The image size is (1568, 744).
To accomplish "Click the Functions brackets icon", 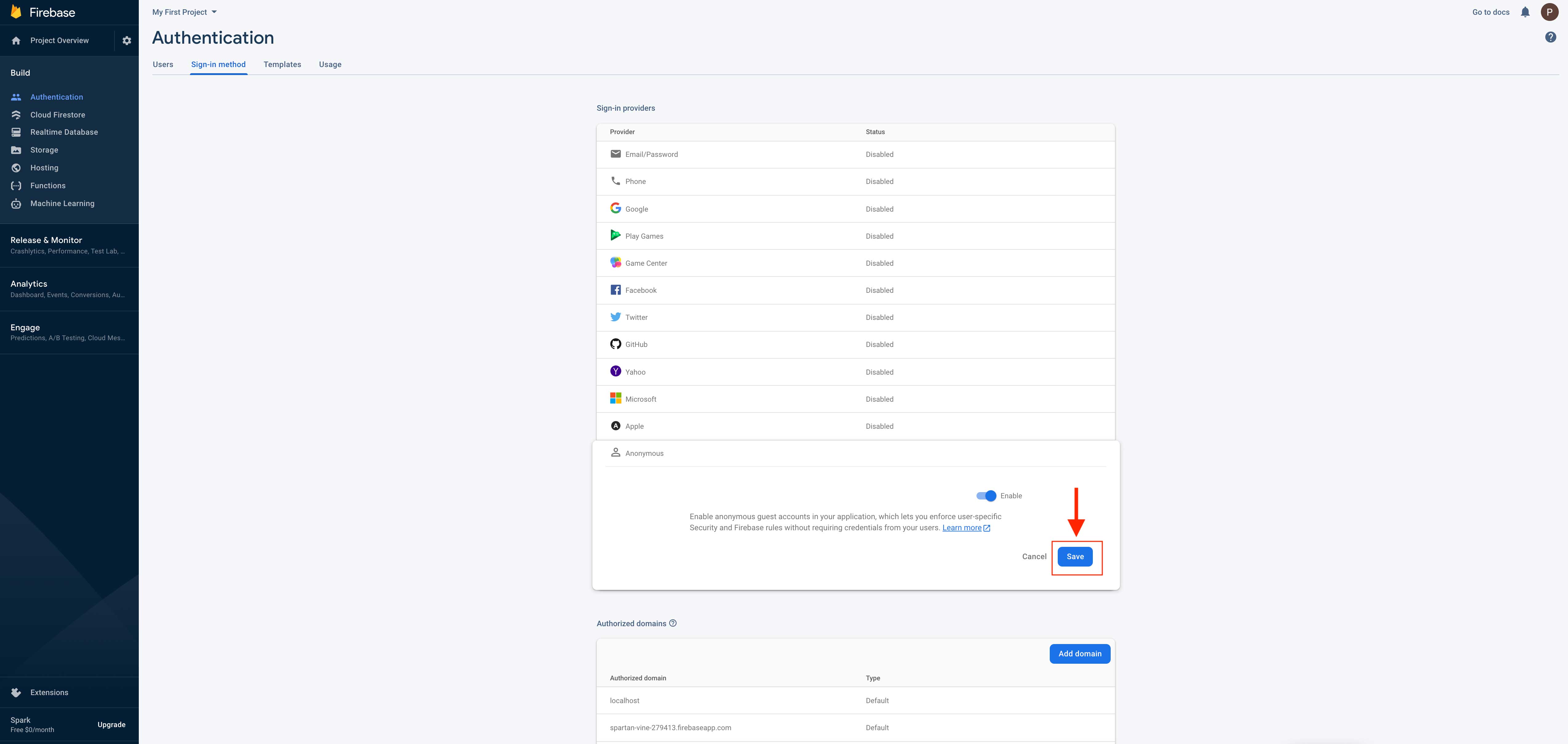I will coord(16,185).
